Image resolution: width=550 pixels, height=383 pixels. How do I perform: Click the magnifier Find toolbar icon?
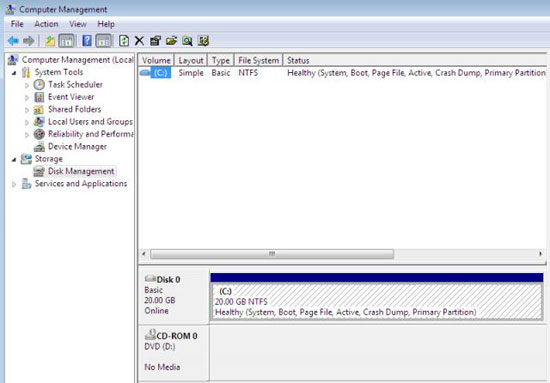pyautogui.click(x=187, y=41)
